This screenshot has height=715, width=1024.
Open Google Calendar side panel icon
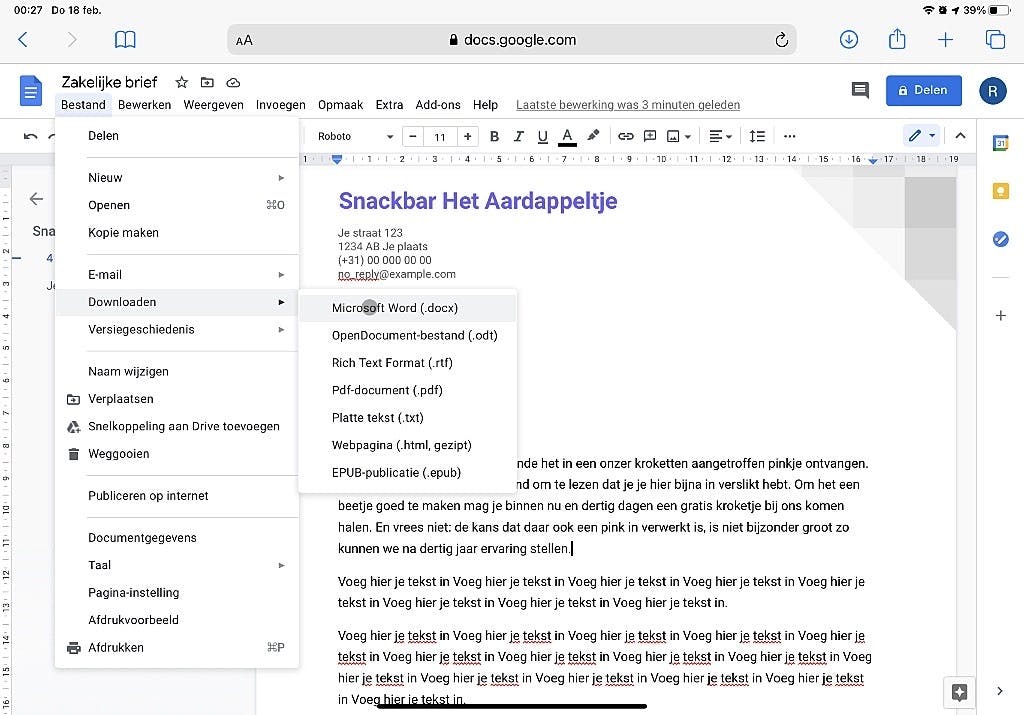click(x=1000, y=143)
